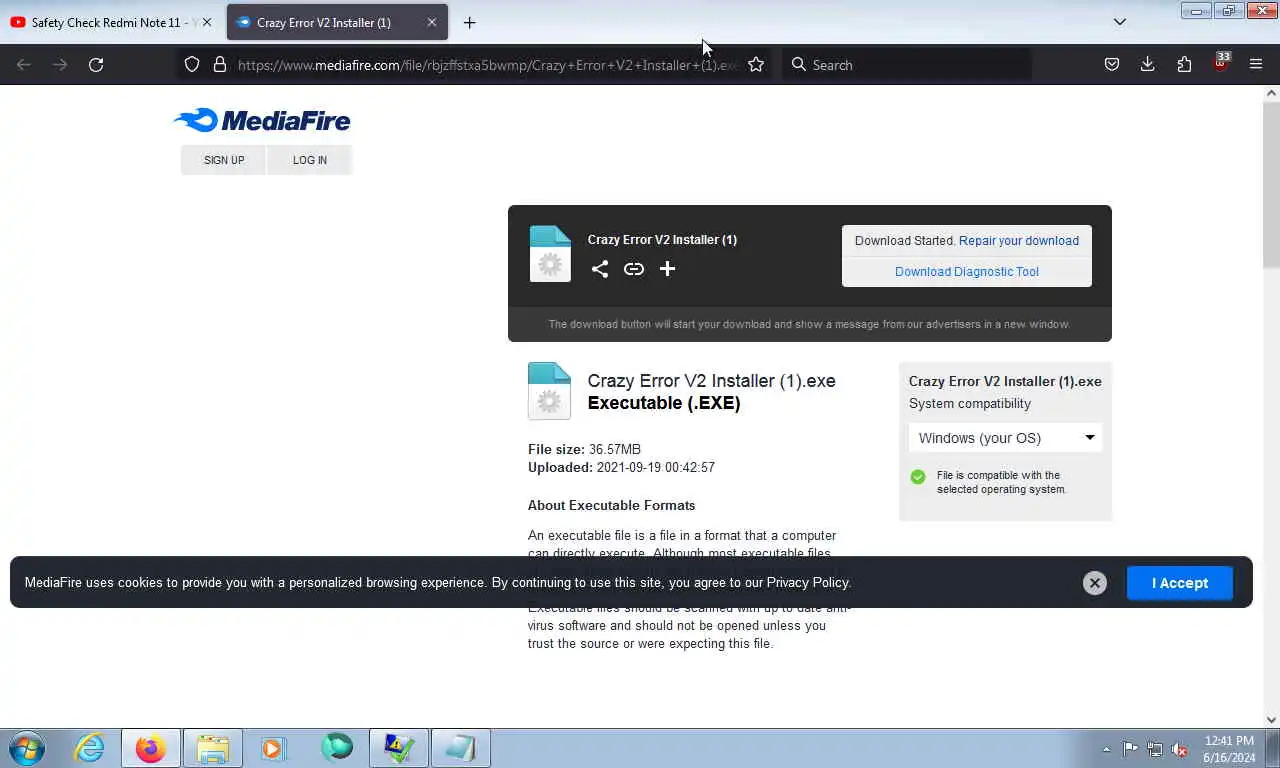The width and height of the screenshot is (1280, 768).
Task: Click the green compatibility check icon
Action: [x=918, y=477]
